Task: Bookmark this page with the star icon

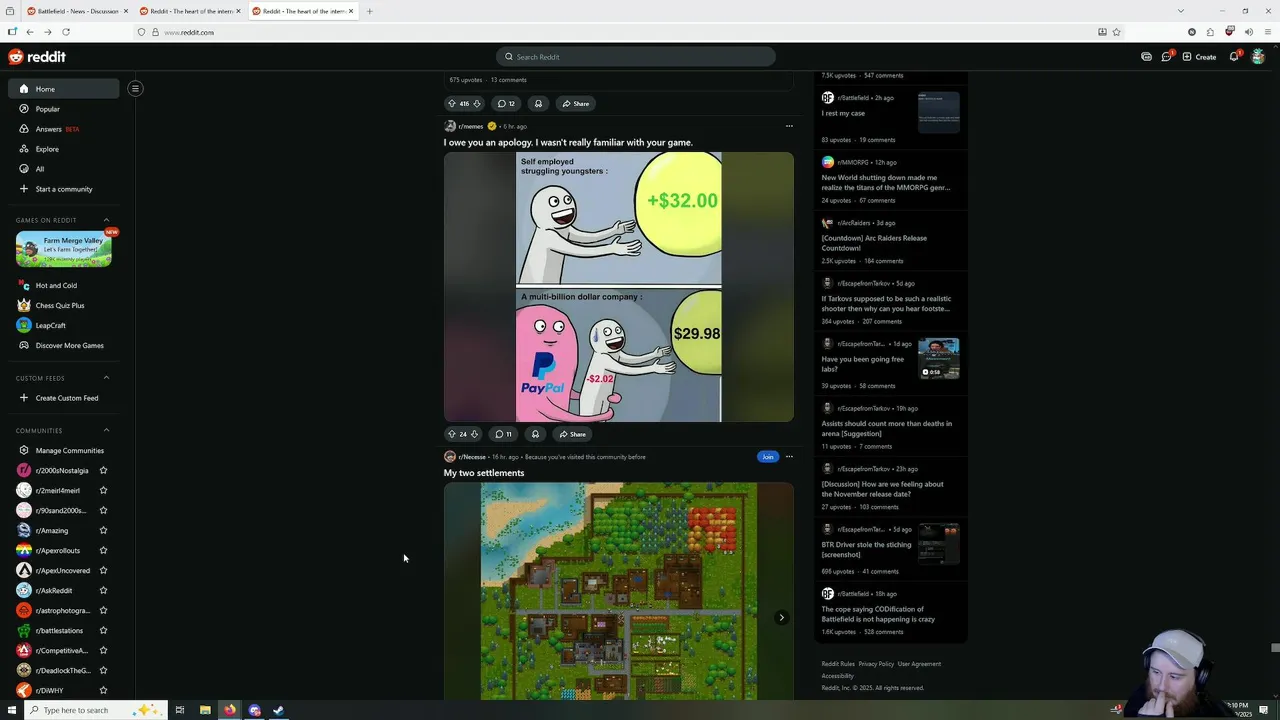Action: click(1116, 32)
